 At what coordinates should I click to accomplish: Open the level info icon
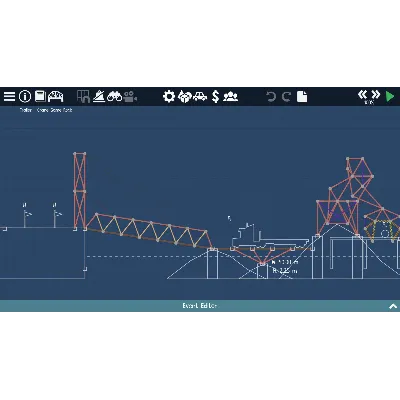25,97
